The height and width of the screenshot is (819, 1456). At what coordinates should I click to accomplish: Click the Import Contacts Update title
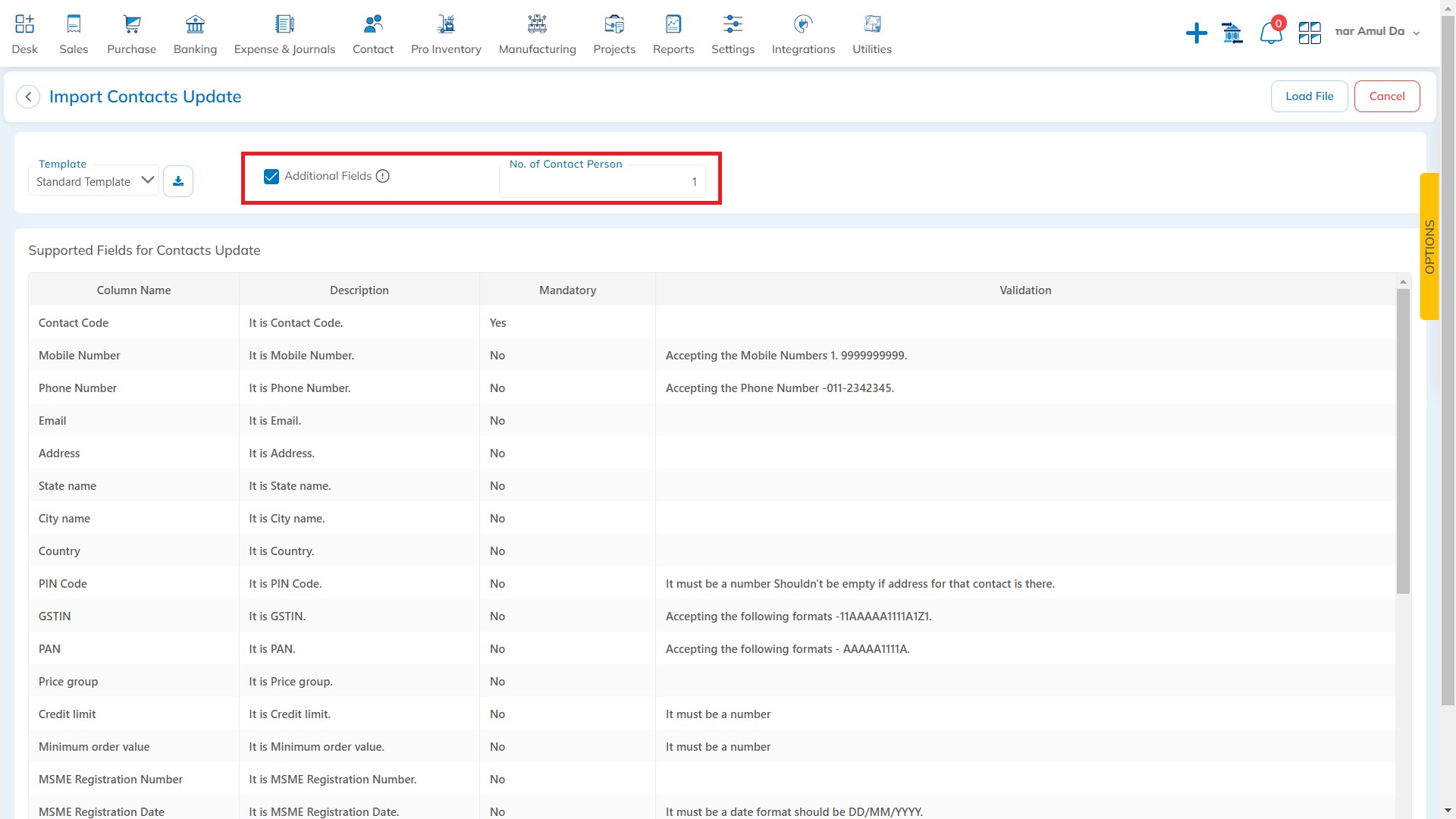click(145, 97)
